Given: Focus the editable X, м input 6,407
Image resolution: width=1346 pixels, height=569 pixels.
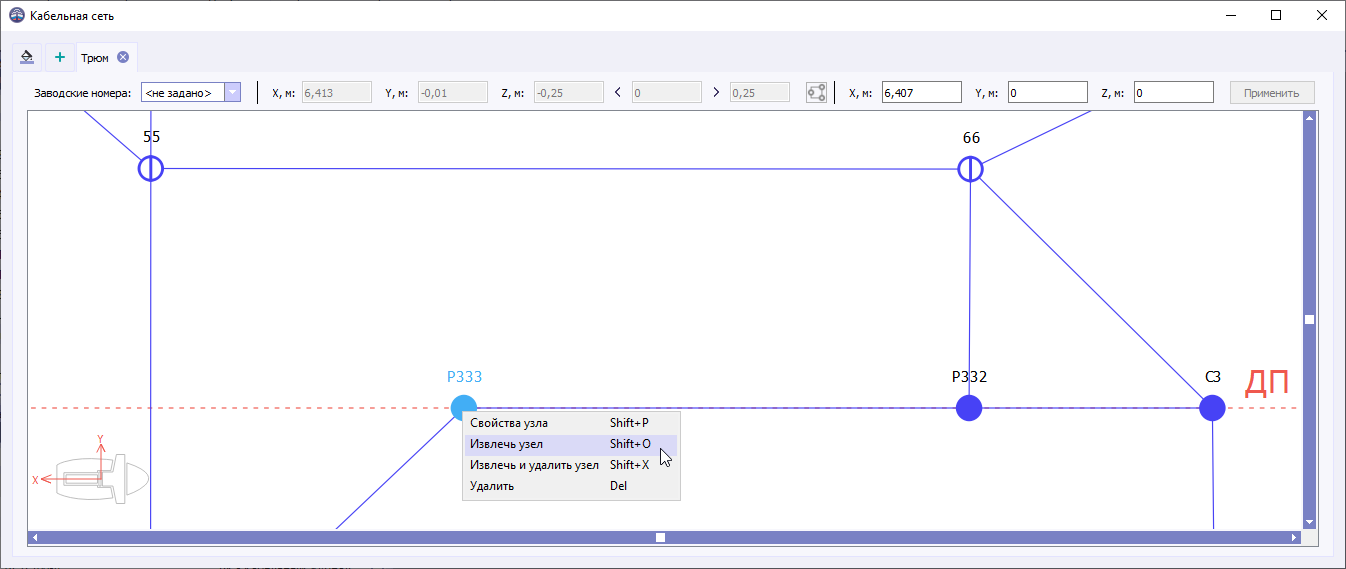Looking at the screenshot, I should click(921, 93).
